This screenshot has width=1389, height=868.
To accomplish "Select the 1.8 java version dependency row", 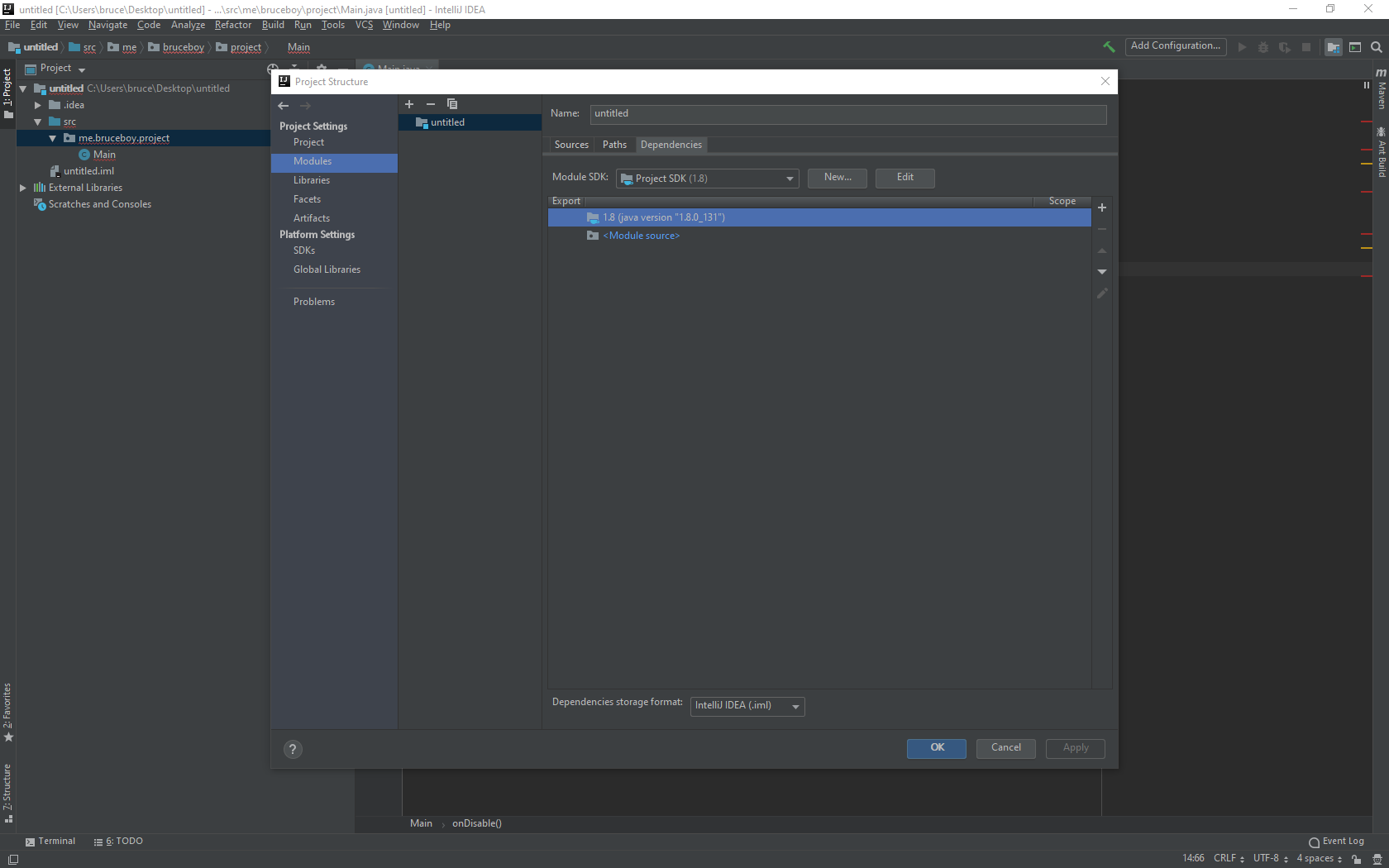I will (819, 217).
